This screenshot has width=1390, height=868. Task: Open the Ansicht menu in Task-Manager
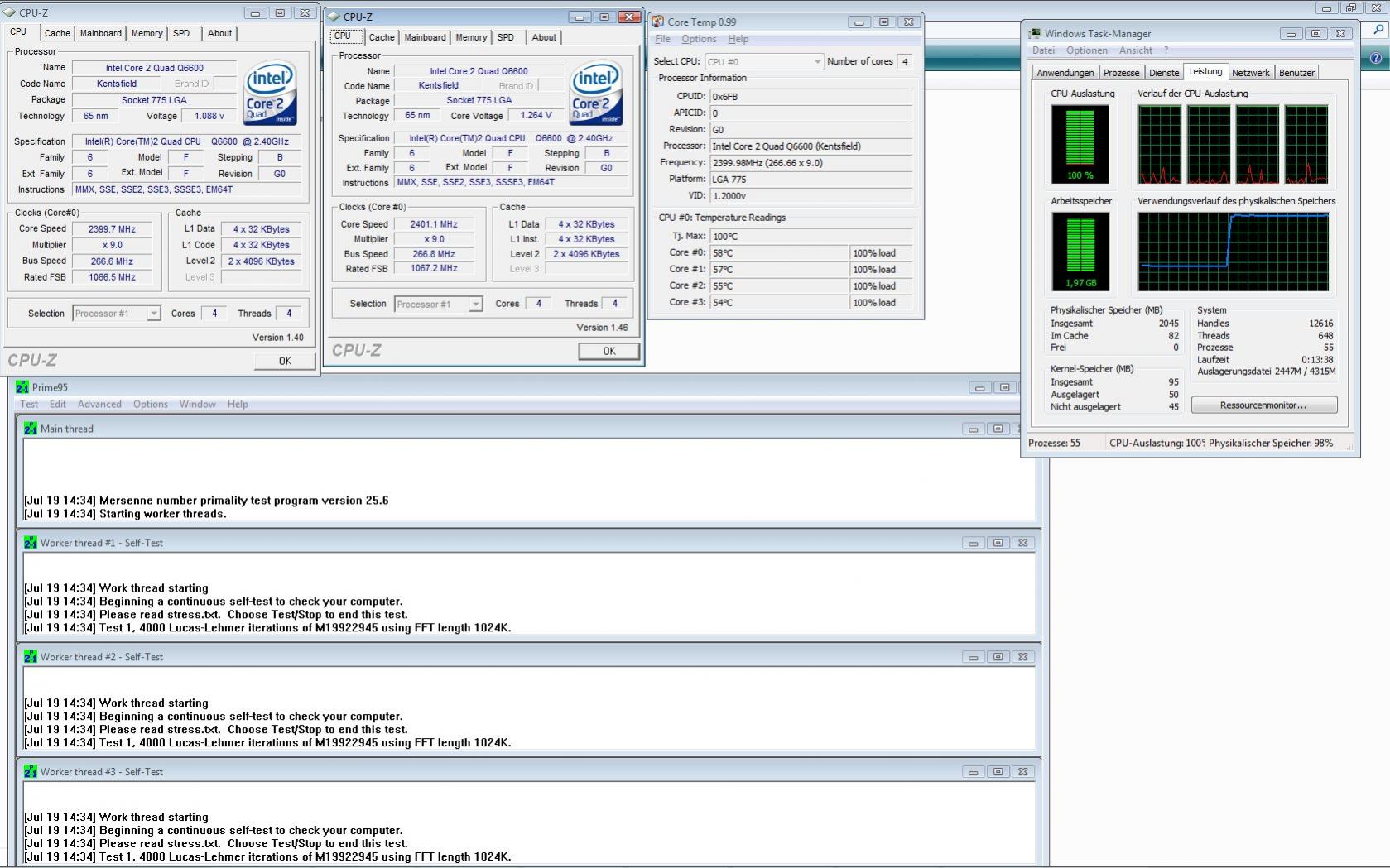coord(1136,50)
